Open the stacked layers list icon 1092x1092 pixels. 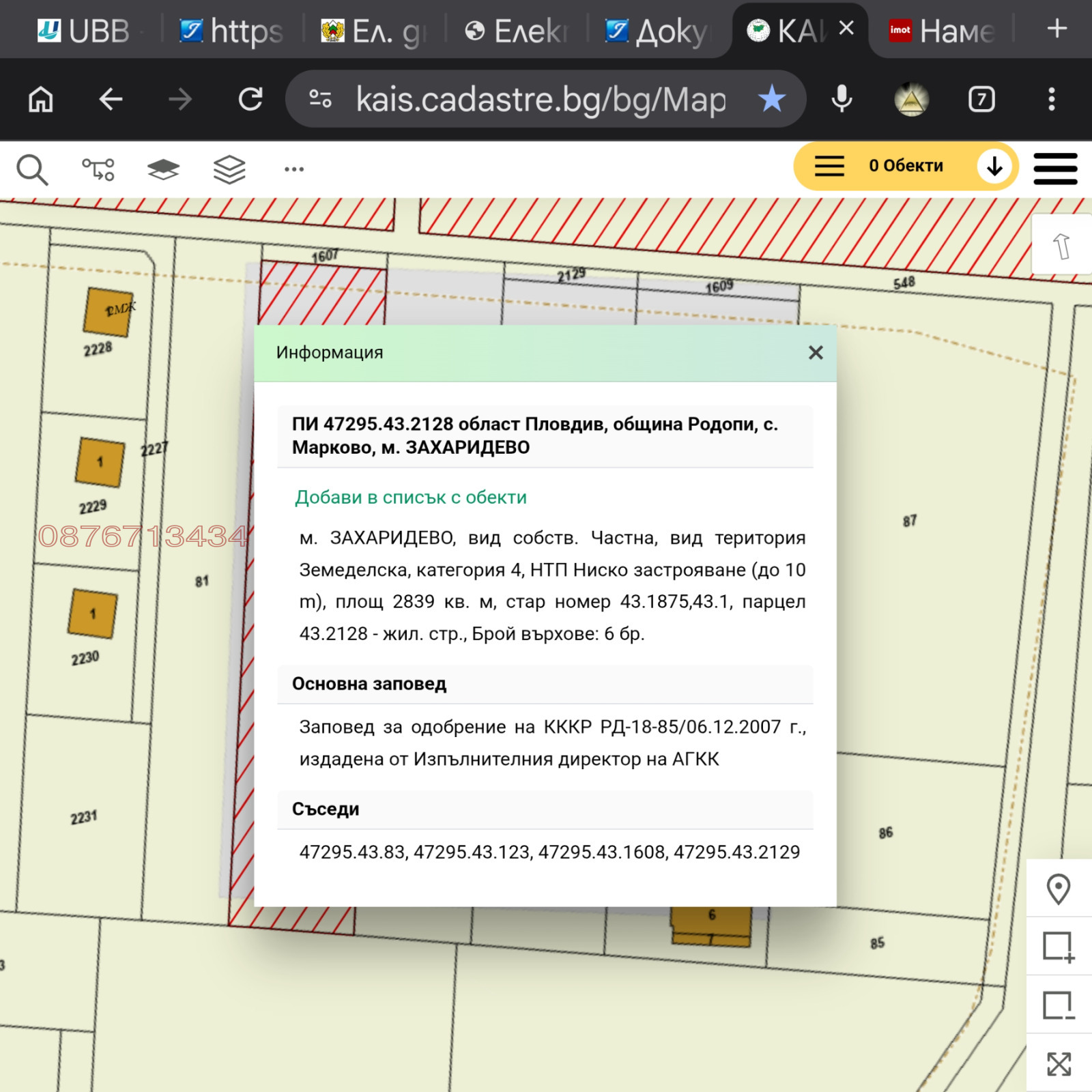click(229, 169)
